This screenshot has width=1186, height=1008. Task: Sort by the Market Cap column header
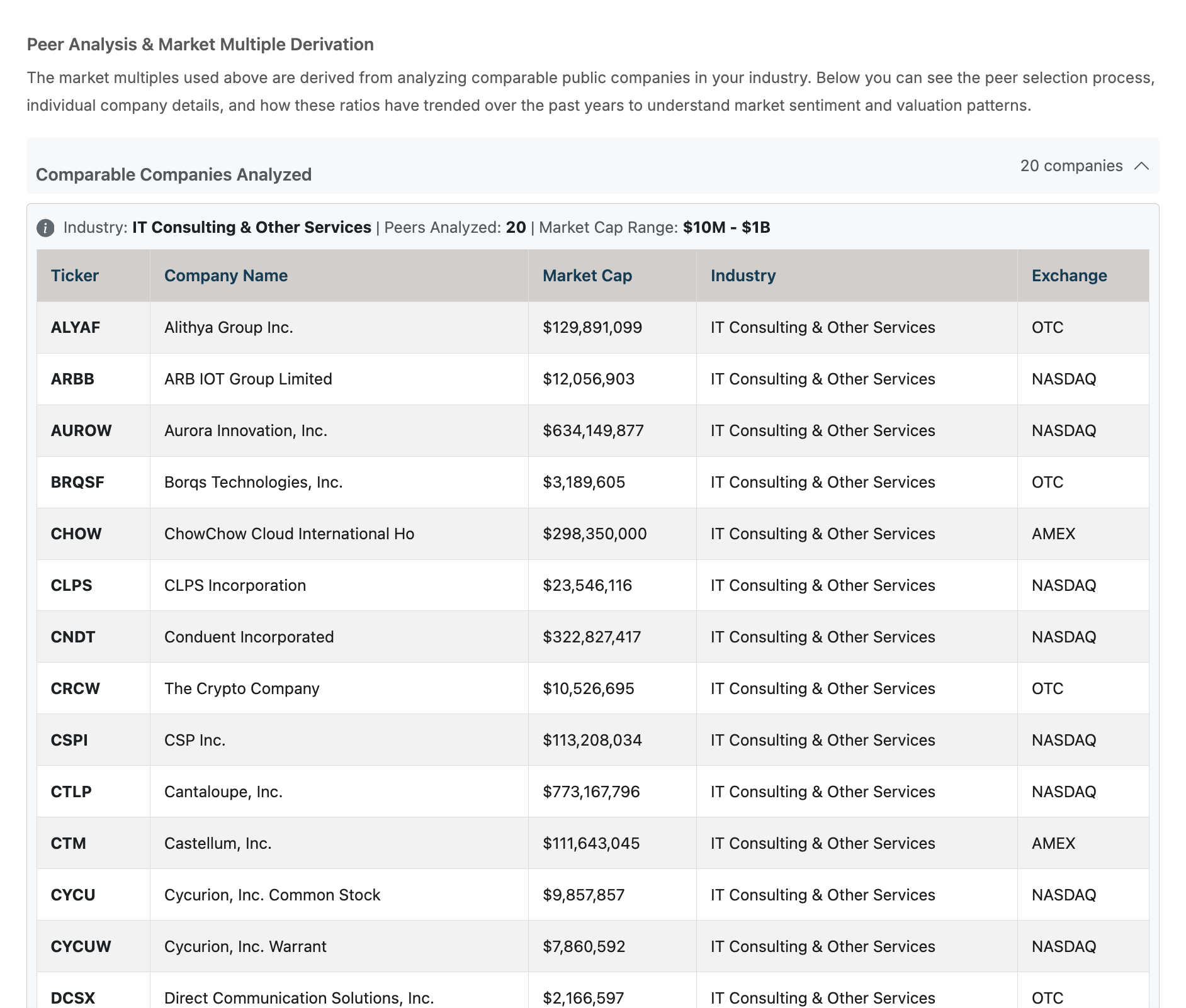click(587, 276)
